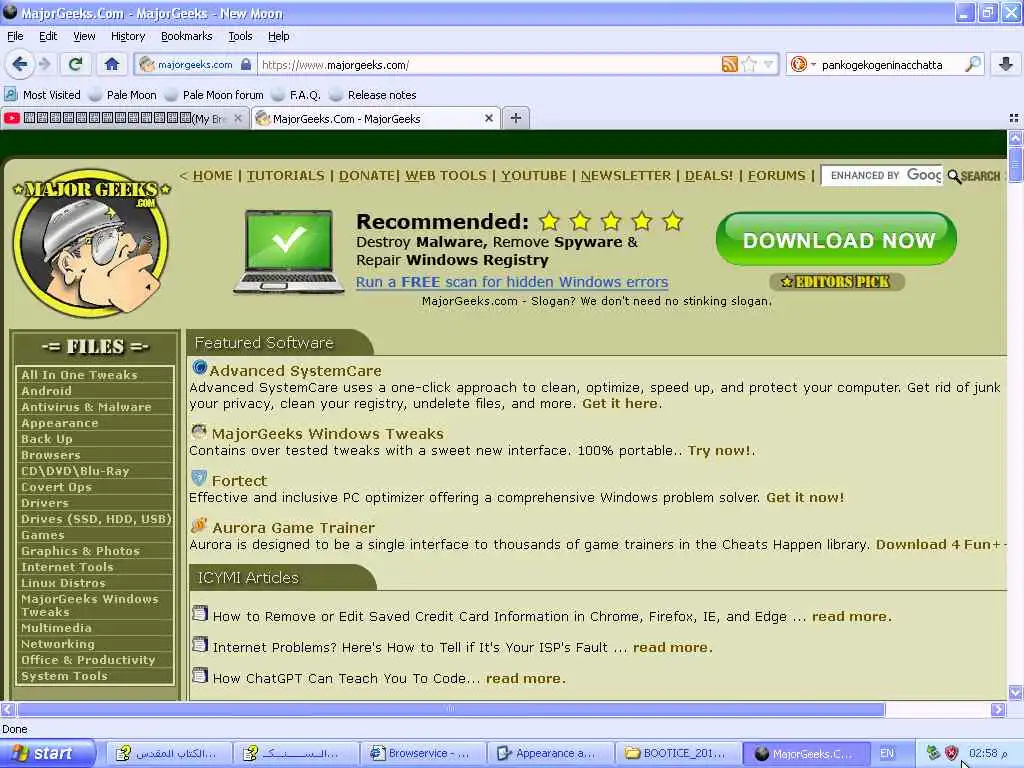Switch to BOOTICE_201 folder in taskbar

(x=678, y=754)
